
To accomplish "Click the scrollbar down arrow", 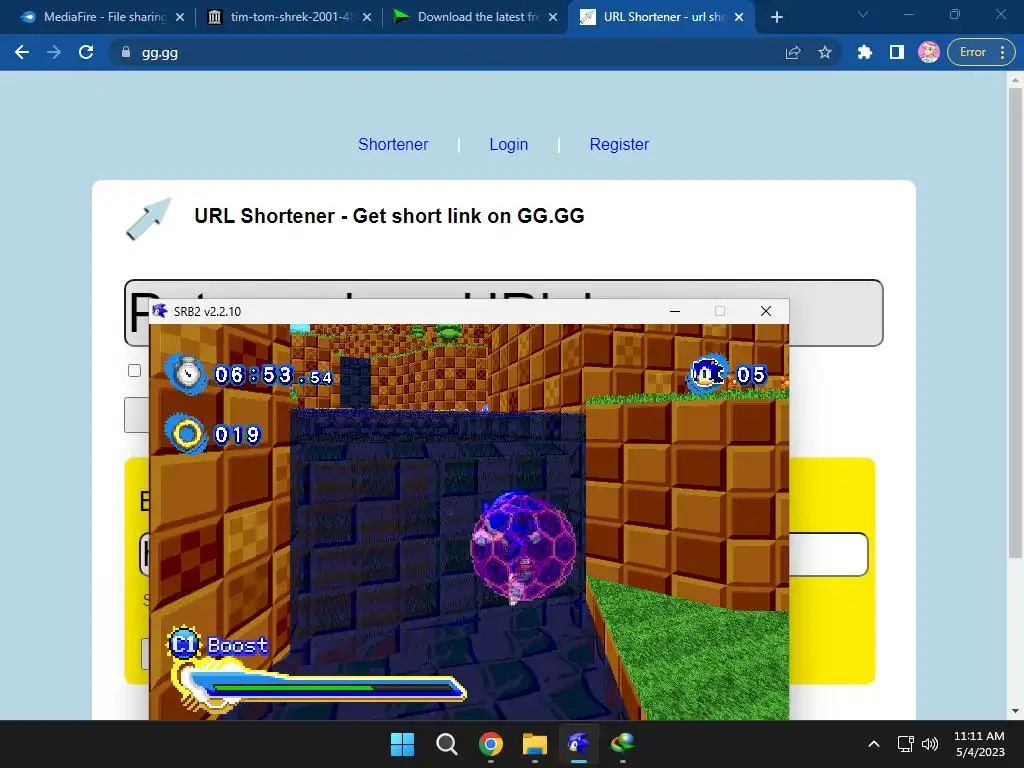I will [1014, 711].
